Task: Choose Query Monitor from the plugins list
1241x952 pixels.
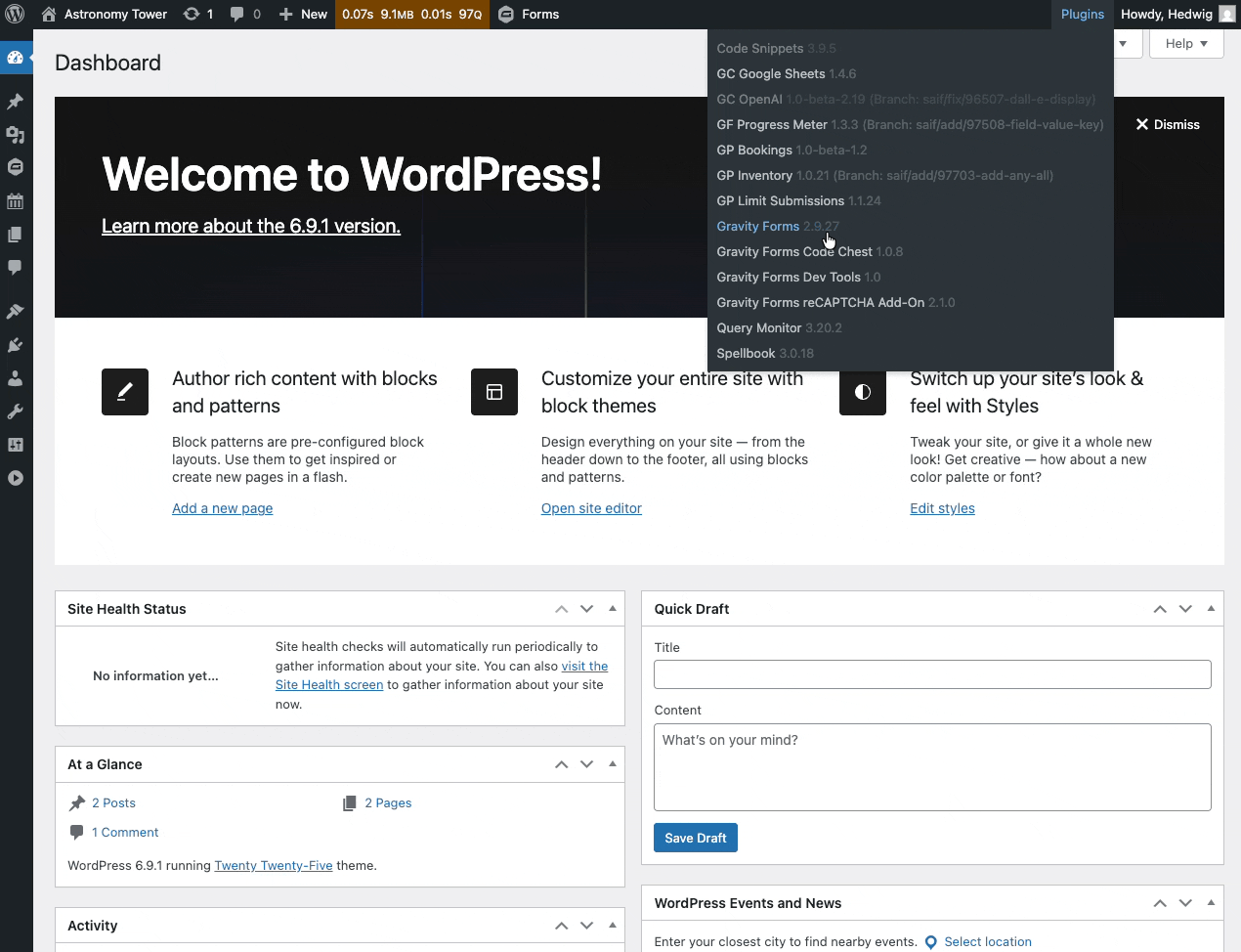Action: point(759,328)
